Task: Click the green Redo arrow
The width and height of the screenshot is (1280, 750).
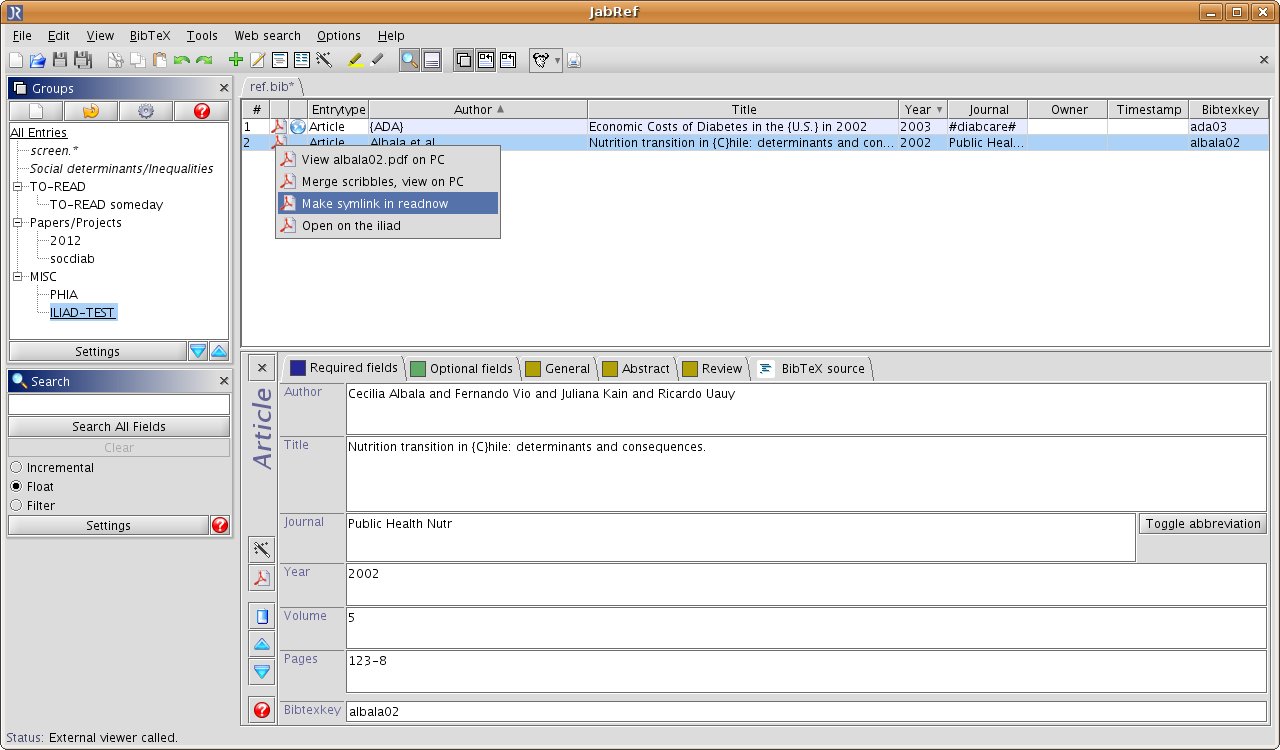Action: 204,60
